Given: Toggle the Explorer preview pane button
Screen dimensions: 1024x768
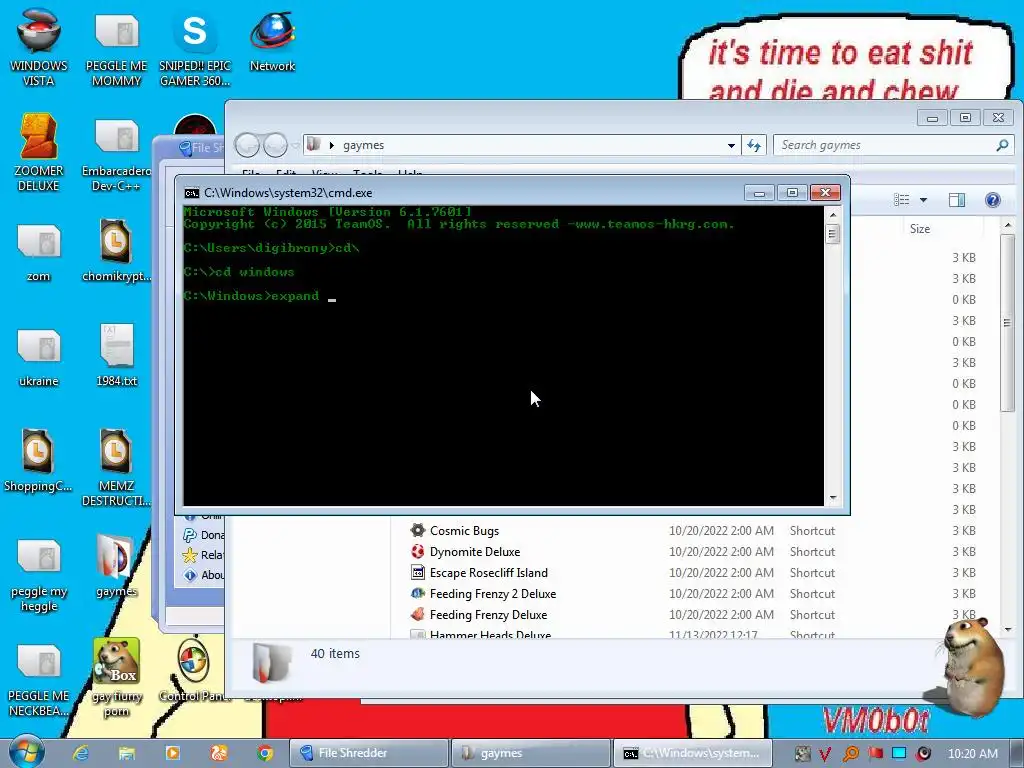Looking at the screenshot, I should pos(957,200).
